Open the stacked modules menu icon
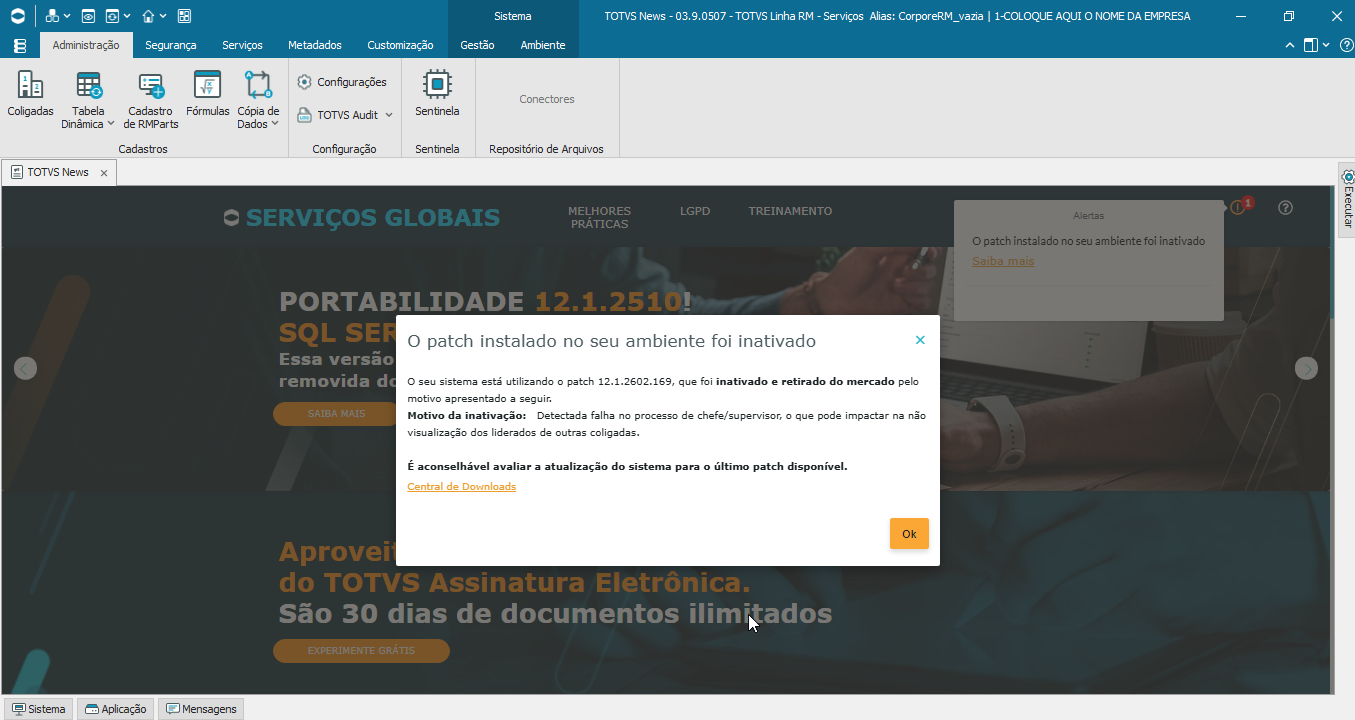Viewport: 1355px width, 720px height. click(20, 45)
